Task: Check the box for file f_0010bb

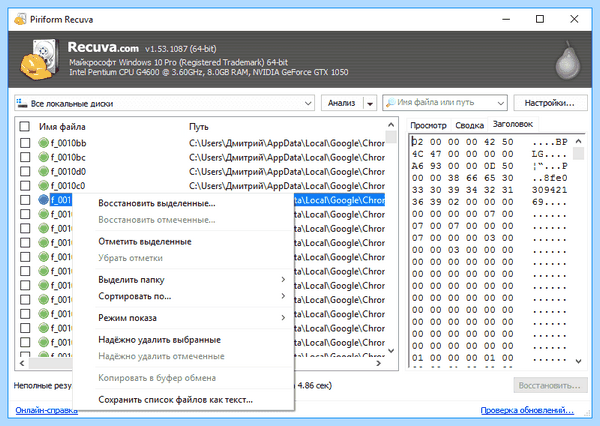Action: (25, 143)
